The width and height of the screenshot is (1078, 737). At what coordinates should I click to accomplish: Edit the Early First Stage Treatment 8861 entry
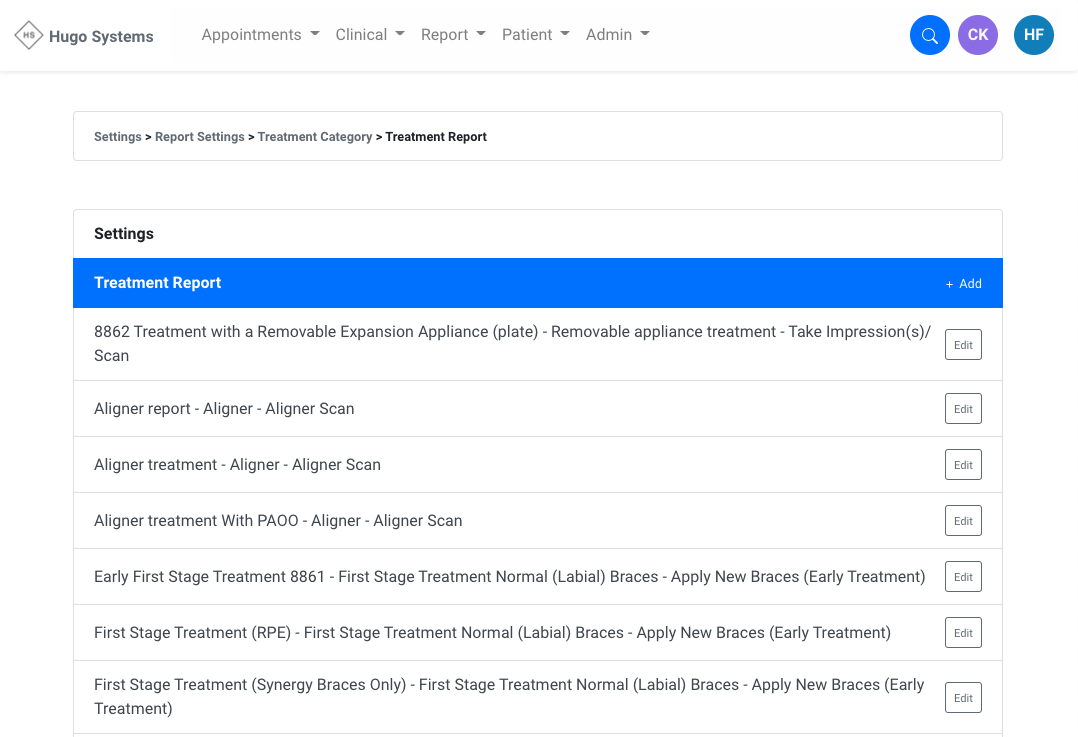point(962,576)
